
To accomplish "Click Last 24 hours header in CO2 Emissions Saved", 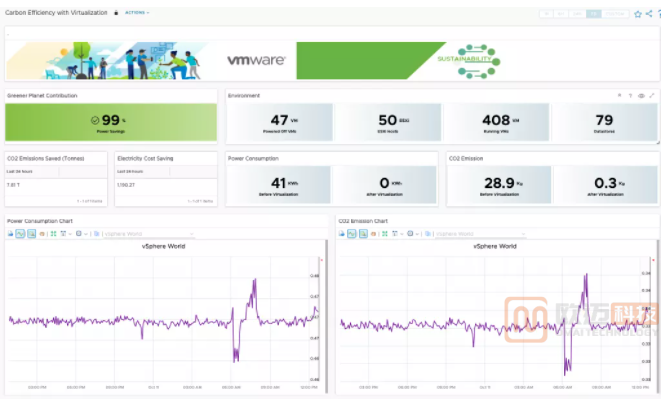I will (x=19, y=171).
